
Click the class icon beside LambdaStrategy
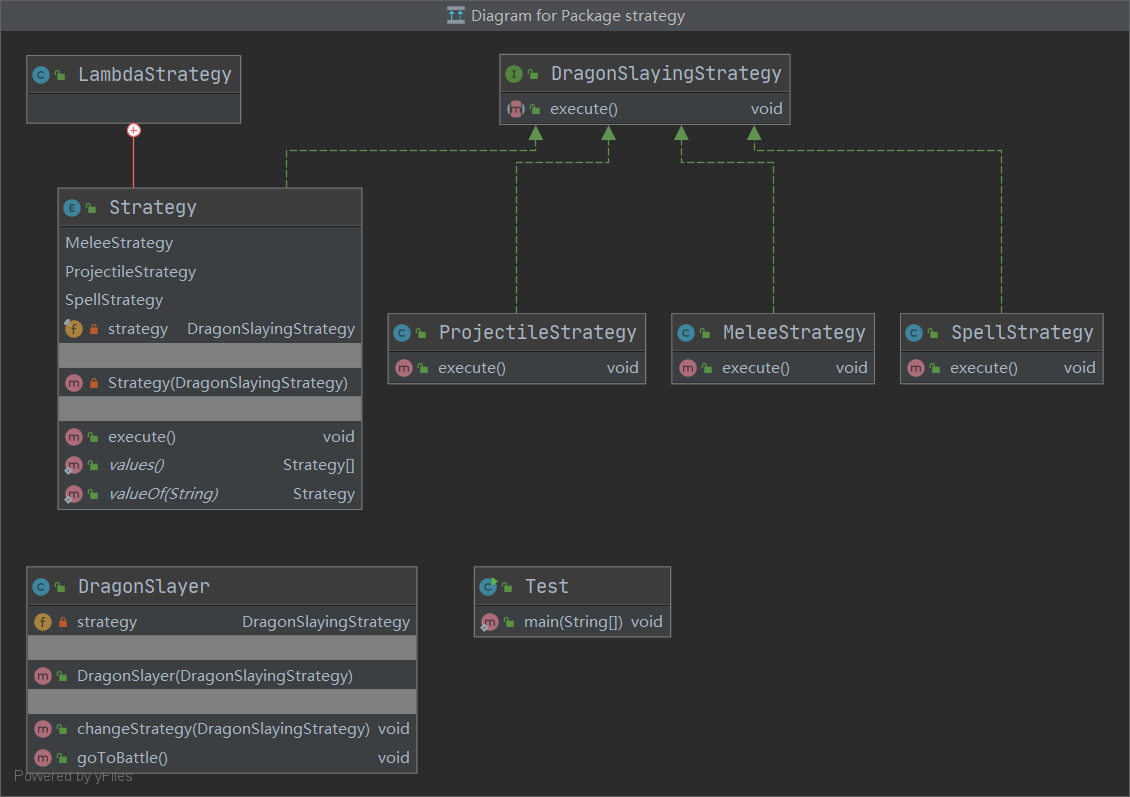point(41,75)
